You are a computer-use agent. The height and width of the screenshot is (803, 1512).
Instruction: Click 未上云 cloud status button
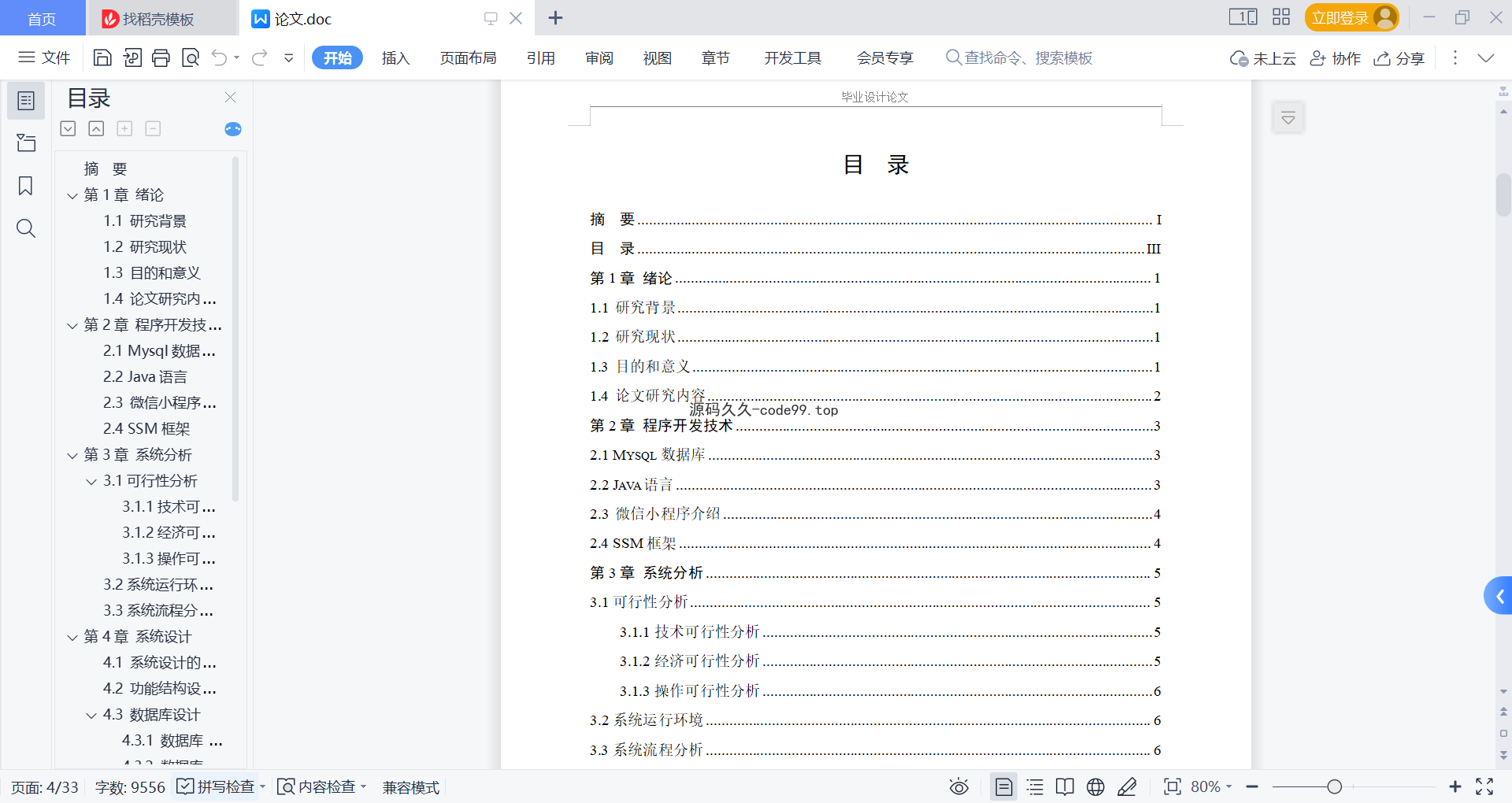click(1263, 58)
